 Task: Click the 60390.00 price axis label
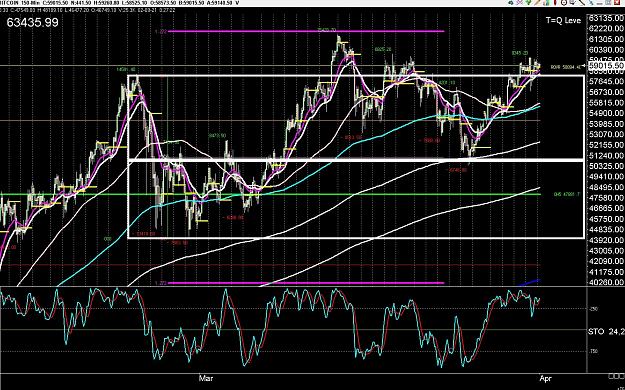click(606, 50)
